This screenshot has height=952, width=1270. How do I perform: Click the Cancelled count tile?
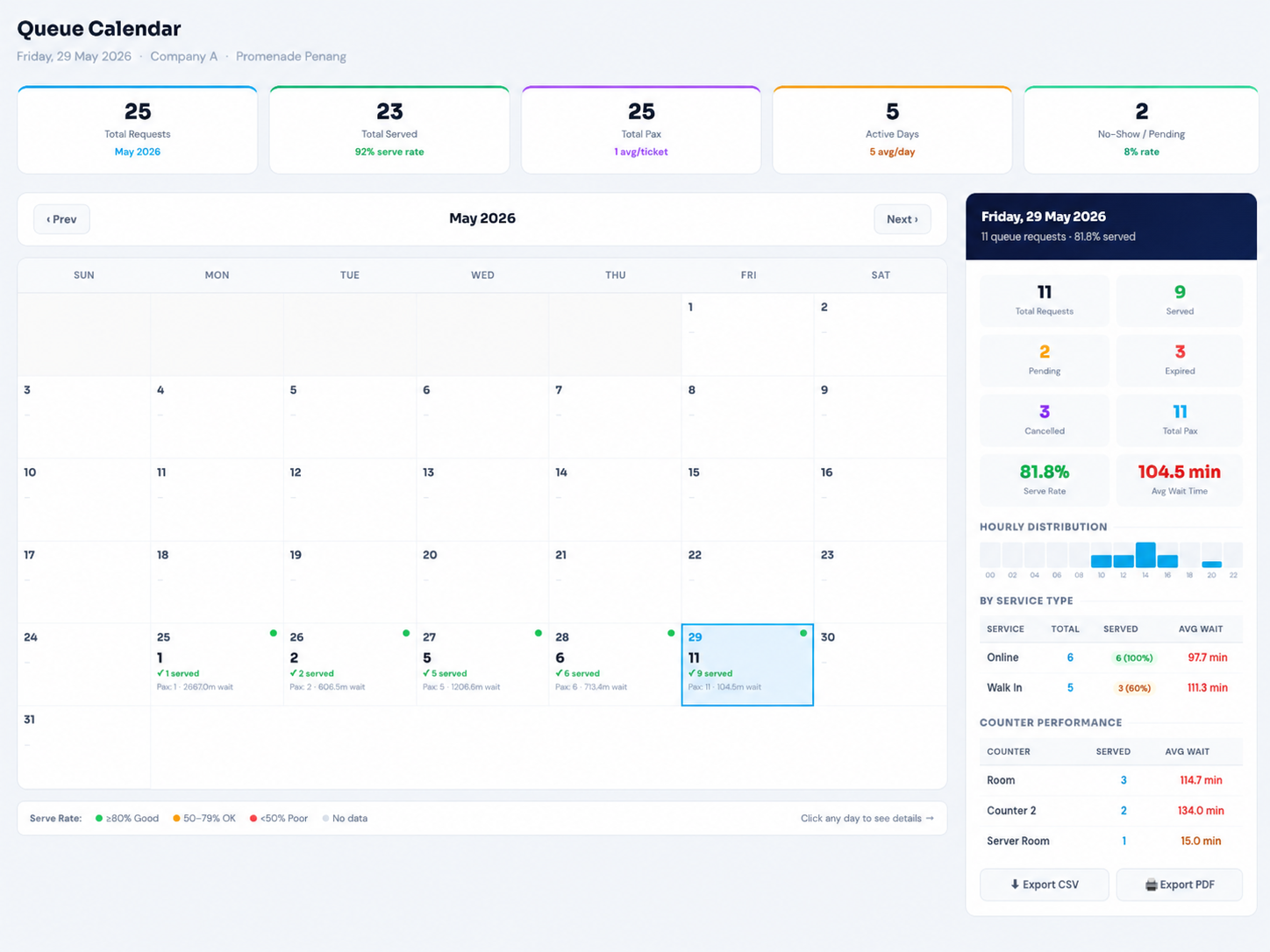point(1044,419)
